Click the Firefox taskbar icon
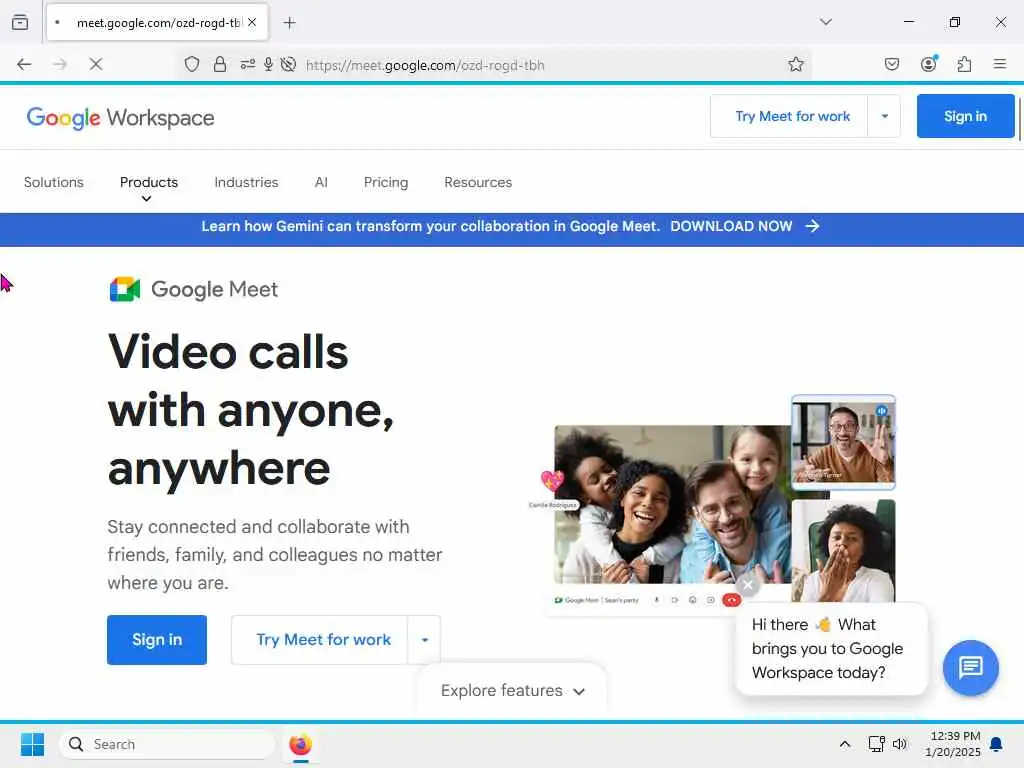Viewport: 1024px width, 768px height. (300, 744)
